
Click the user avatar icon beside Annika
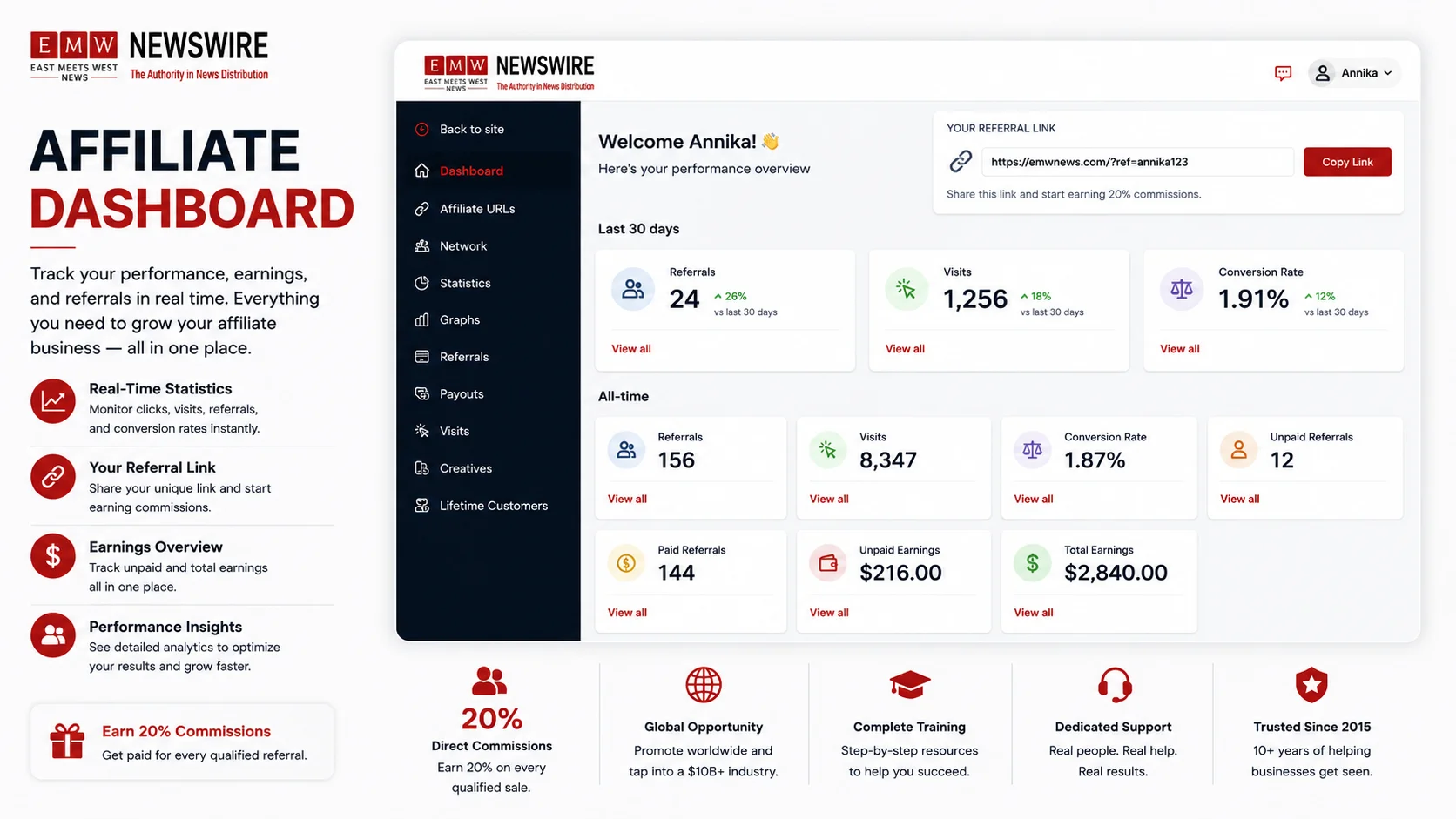tap(1322, 73)
